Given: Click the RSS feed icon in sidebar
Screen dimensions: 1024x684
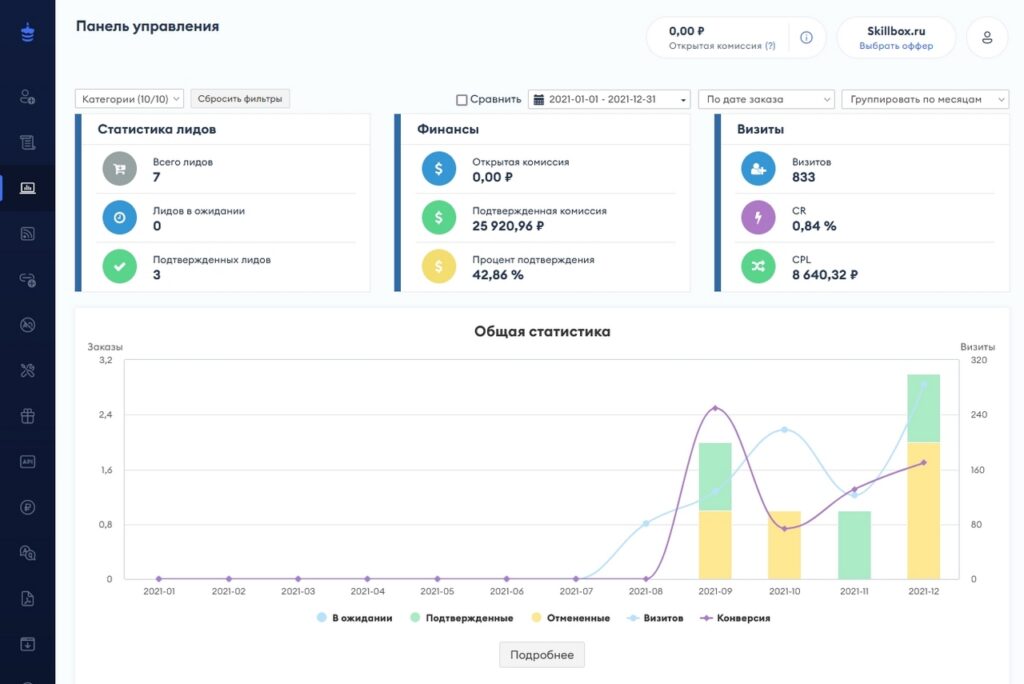Looking at the screenshot, I should (28, 234).
